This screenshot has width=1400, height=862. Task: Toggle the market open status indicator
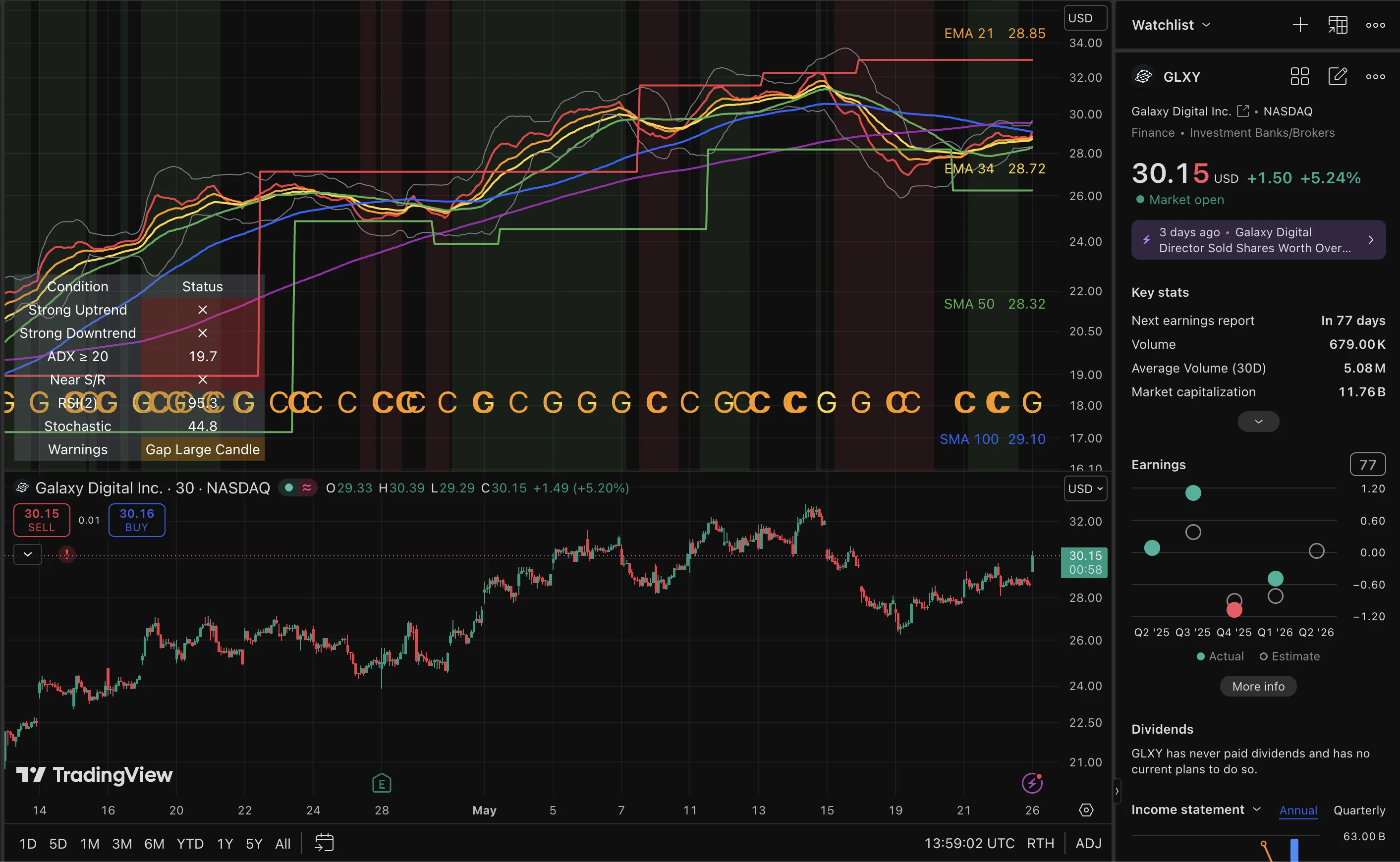(x=288, y=488)
